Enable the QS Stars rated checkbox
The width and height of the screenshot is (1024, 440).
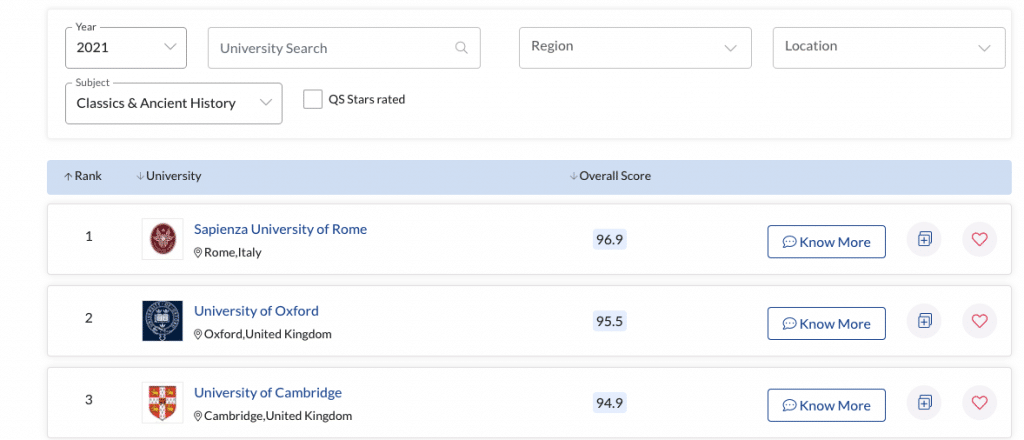click(x=313, y=99)
